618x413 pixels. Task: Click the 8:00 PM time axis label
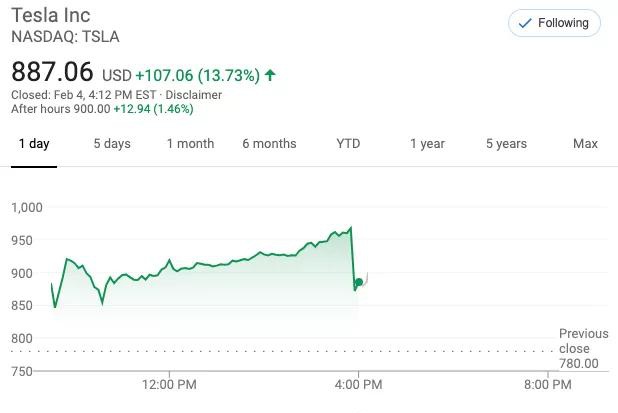(548, 384)
